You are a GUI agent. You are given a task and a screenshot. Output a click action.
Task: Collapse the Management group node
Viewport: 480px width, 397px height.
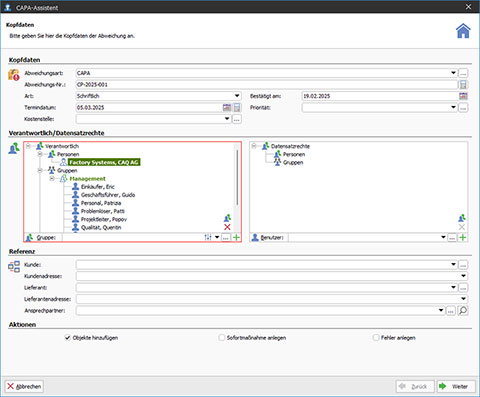point(52,179)
